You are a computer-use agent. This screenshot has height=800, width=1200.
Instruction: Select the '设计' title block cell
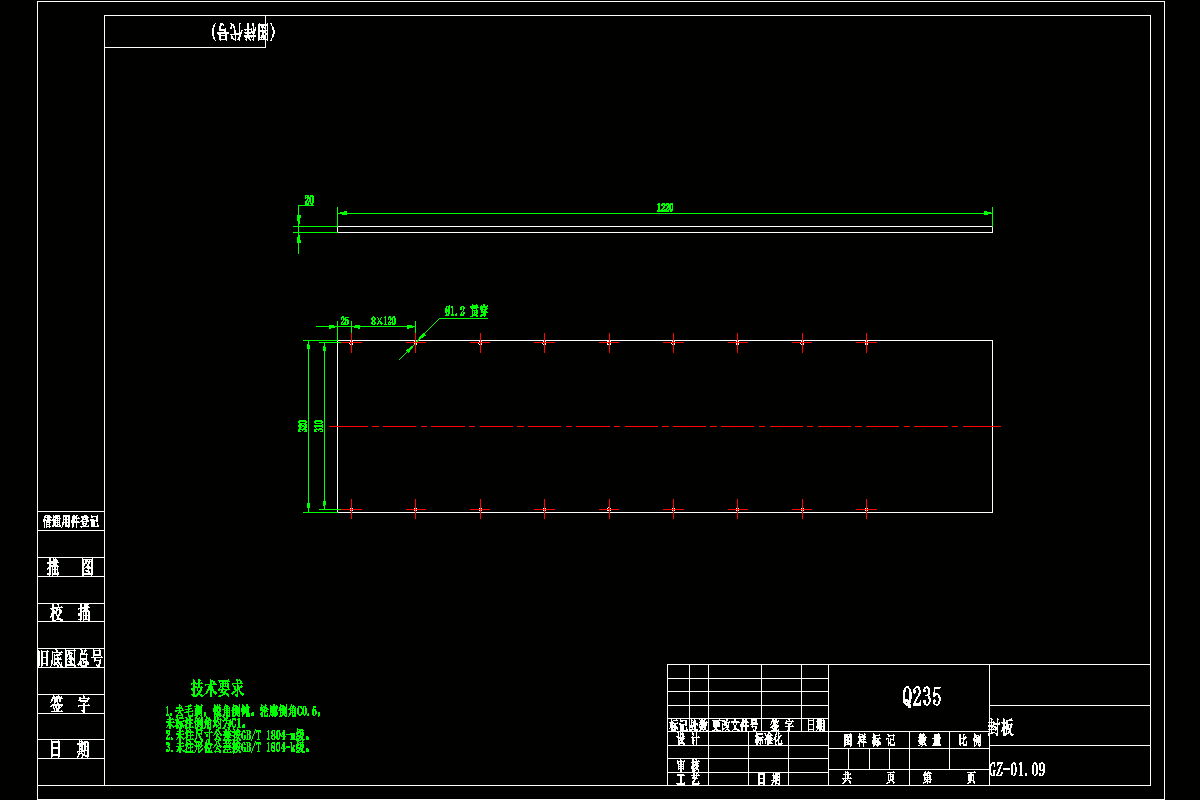coord(688,740)
